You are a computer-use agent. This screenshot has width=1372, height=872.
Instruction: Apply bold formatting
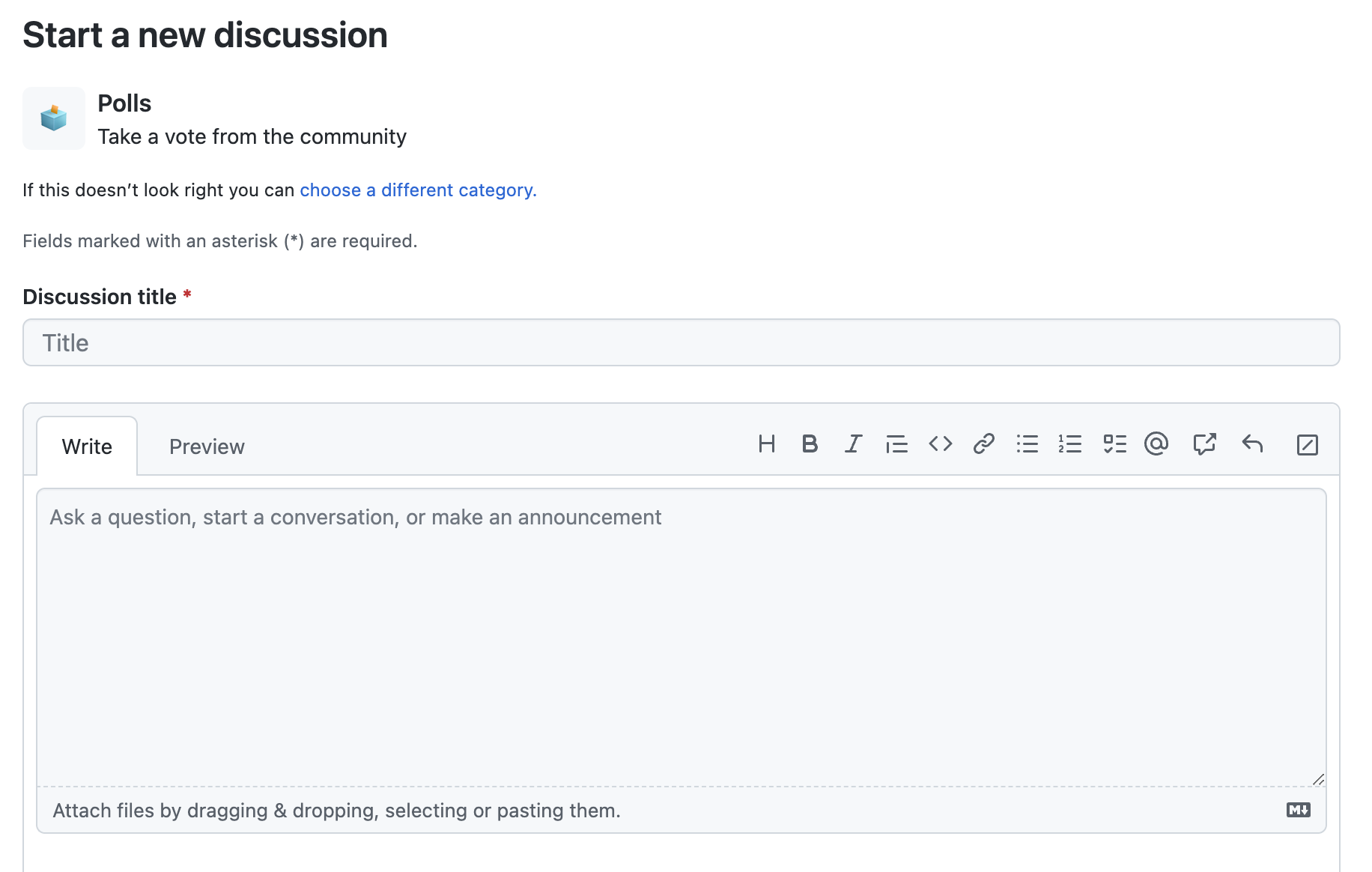click(x=810, y=443)
